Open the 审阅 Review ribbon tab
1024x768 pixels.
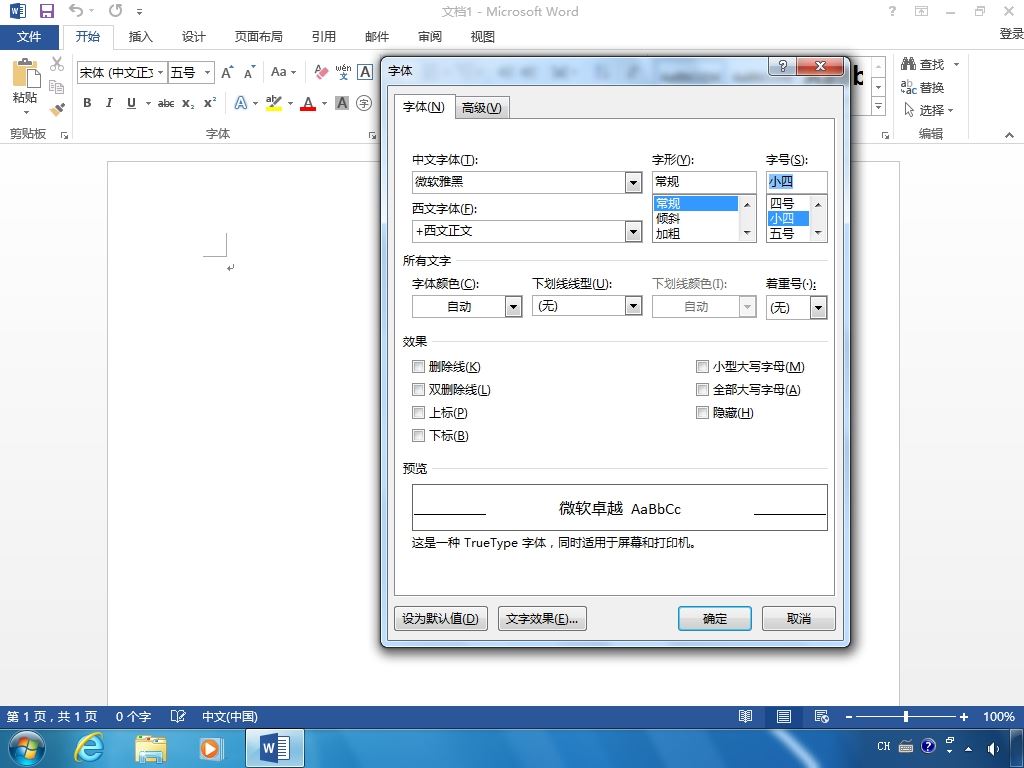(x=430, y=37)
